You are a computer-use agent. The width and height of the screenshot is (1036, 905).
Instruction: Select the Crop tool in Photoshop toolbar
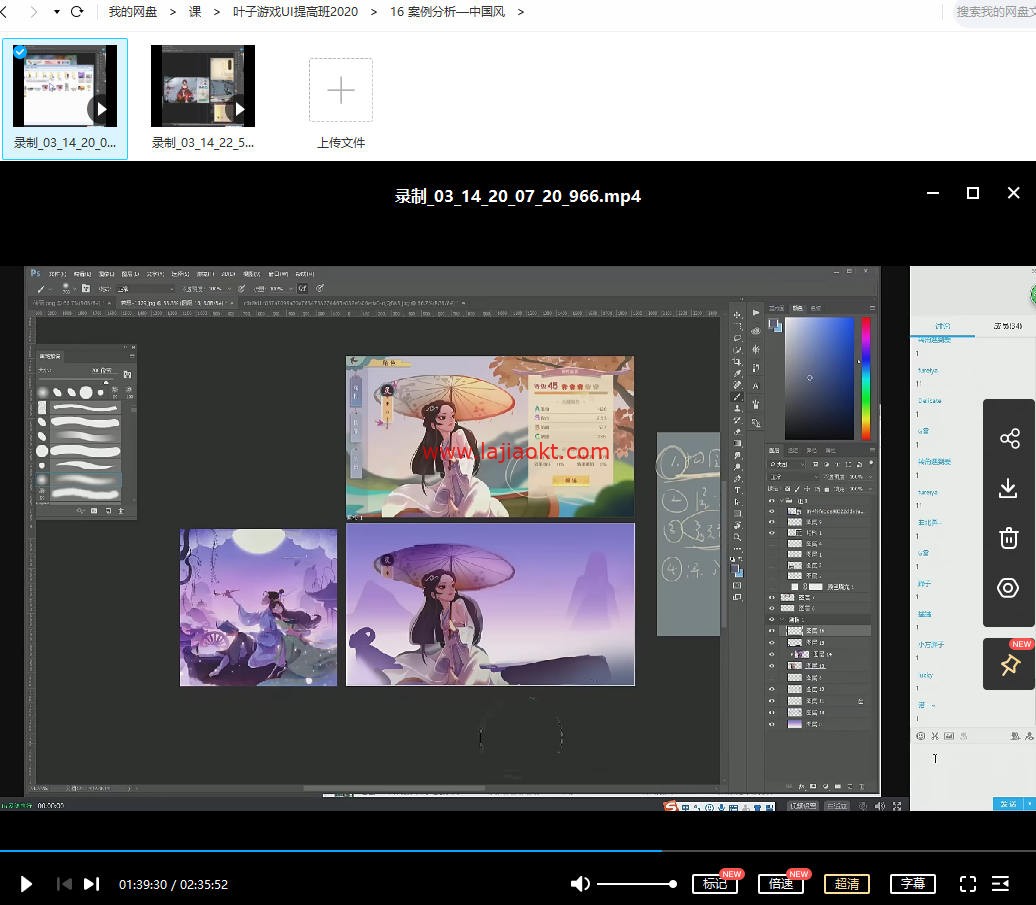pyautogui.click(x=737, y=362)
